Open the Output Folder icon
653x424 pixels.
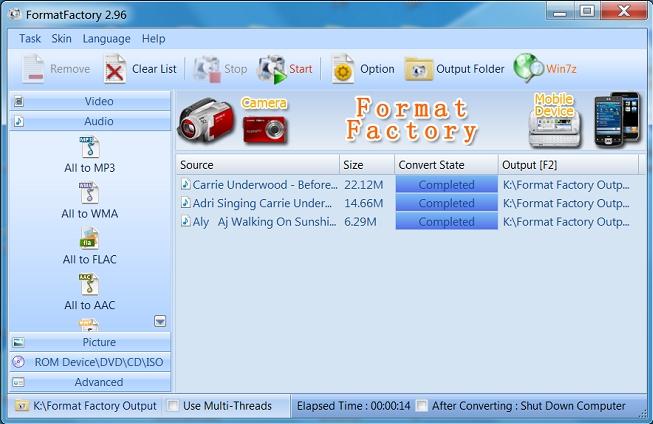point(419,70)
